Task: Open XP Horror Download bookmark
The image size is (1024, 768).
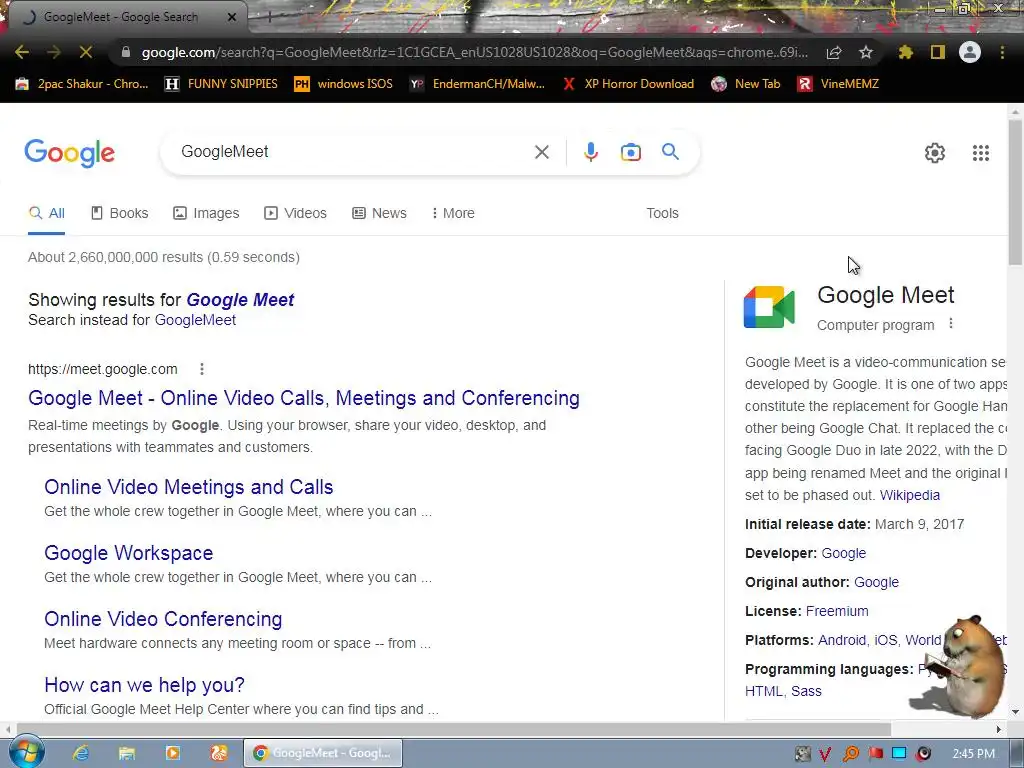Action: (628, 84)
